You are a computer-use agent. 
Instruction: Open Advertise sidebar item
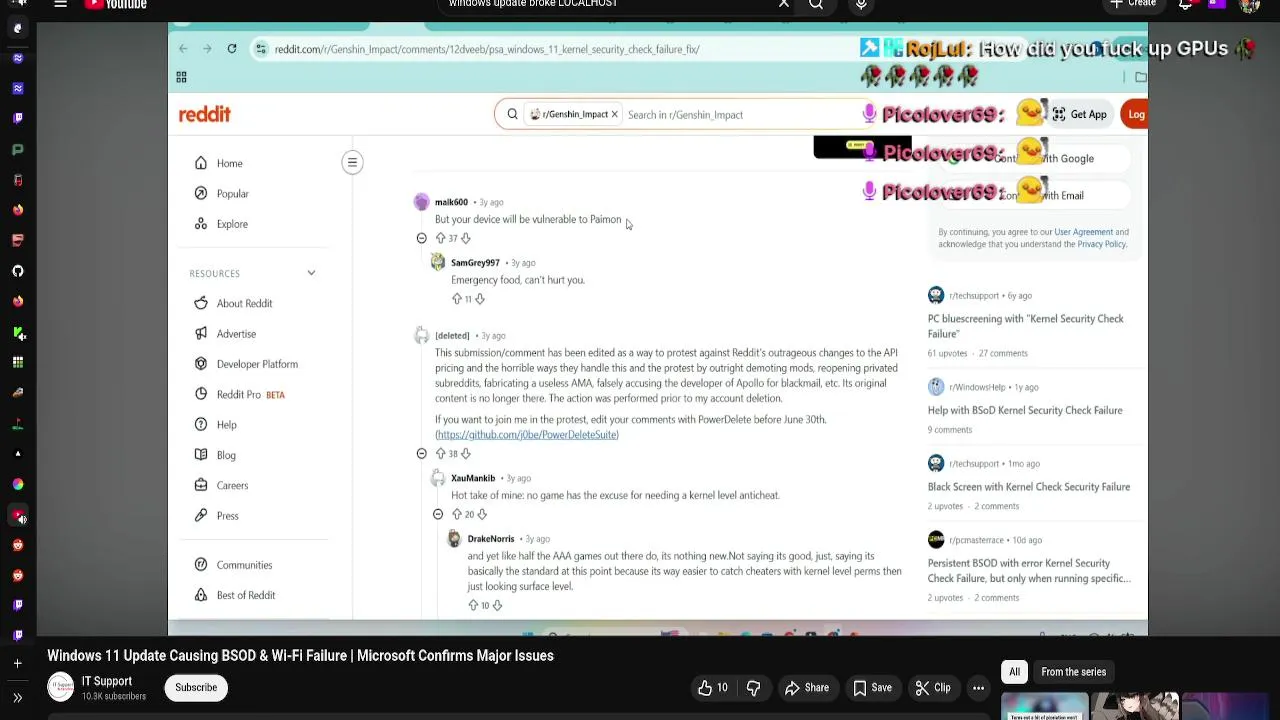[236, 334]
